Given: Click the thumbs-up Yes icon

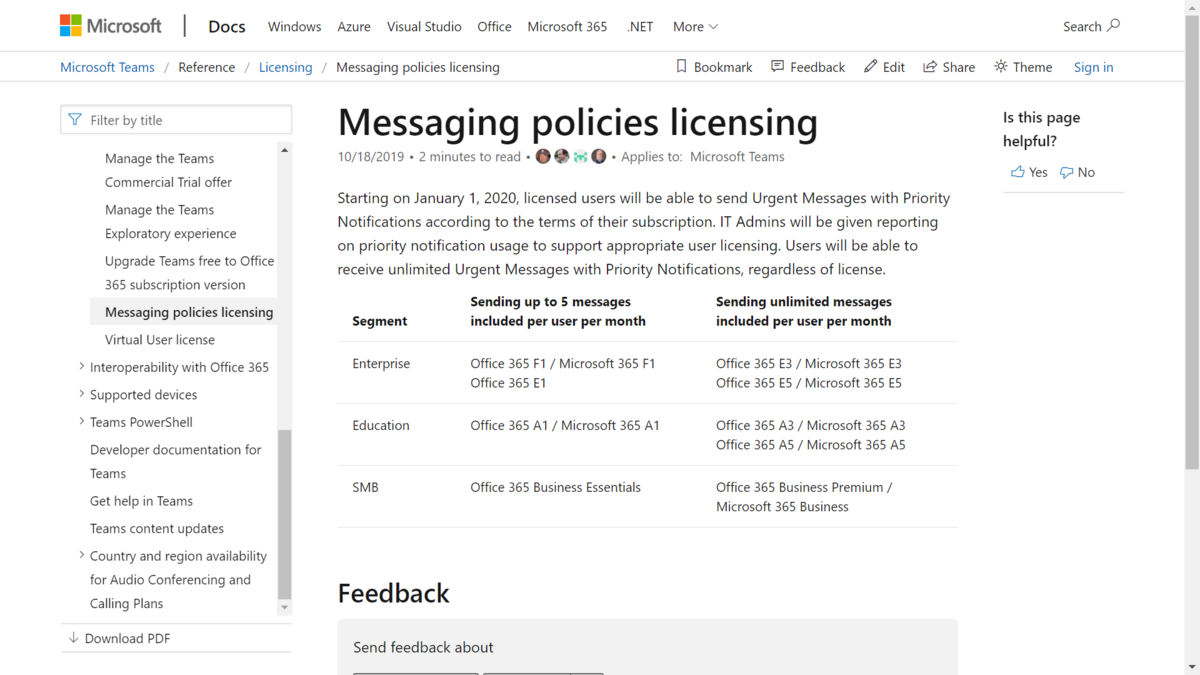Looking at the screenshot, I should (x=1017, y=172).
